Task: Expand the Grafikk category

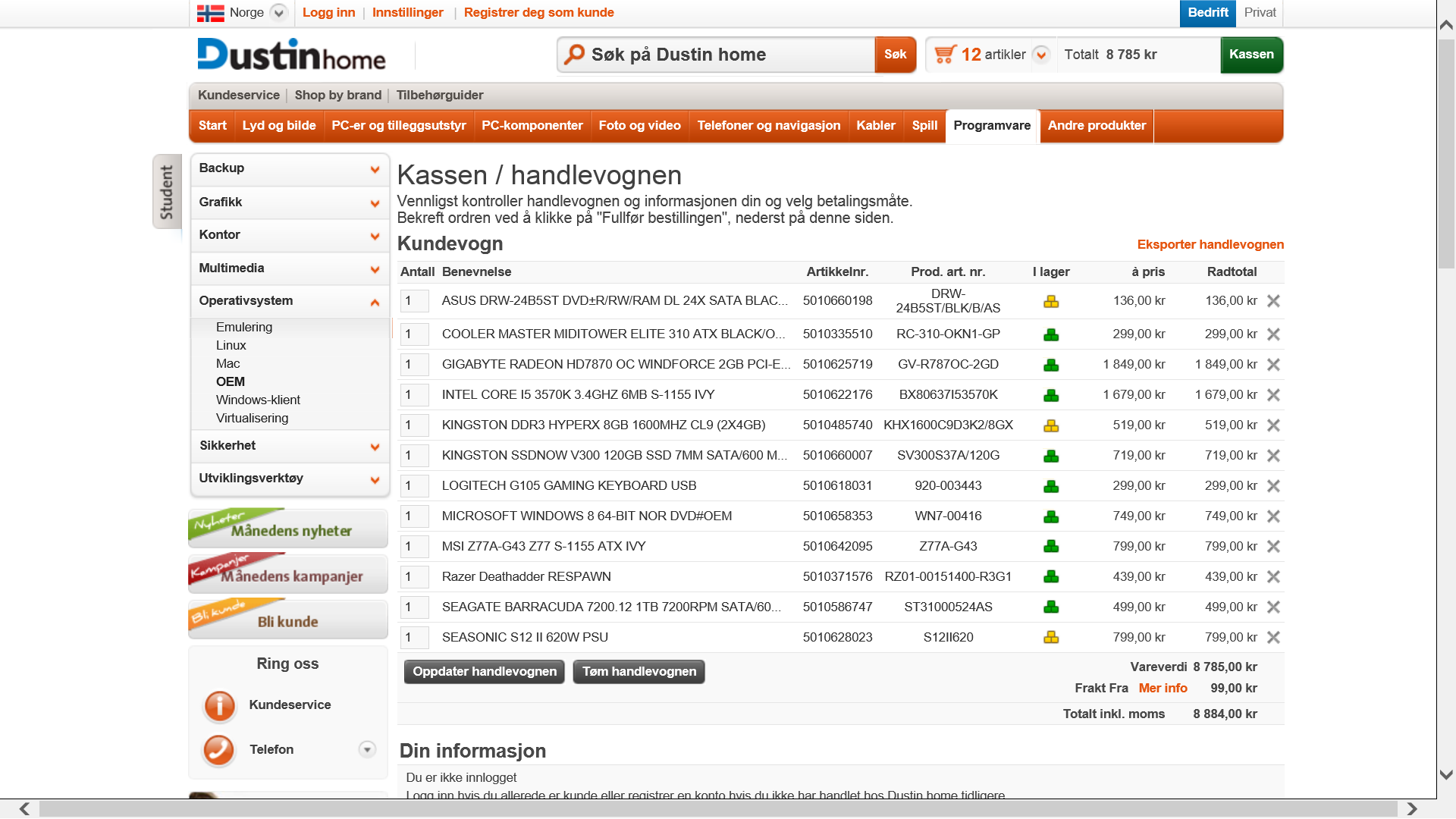Action: tap(375, 203)
